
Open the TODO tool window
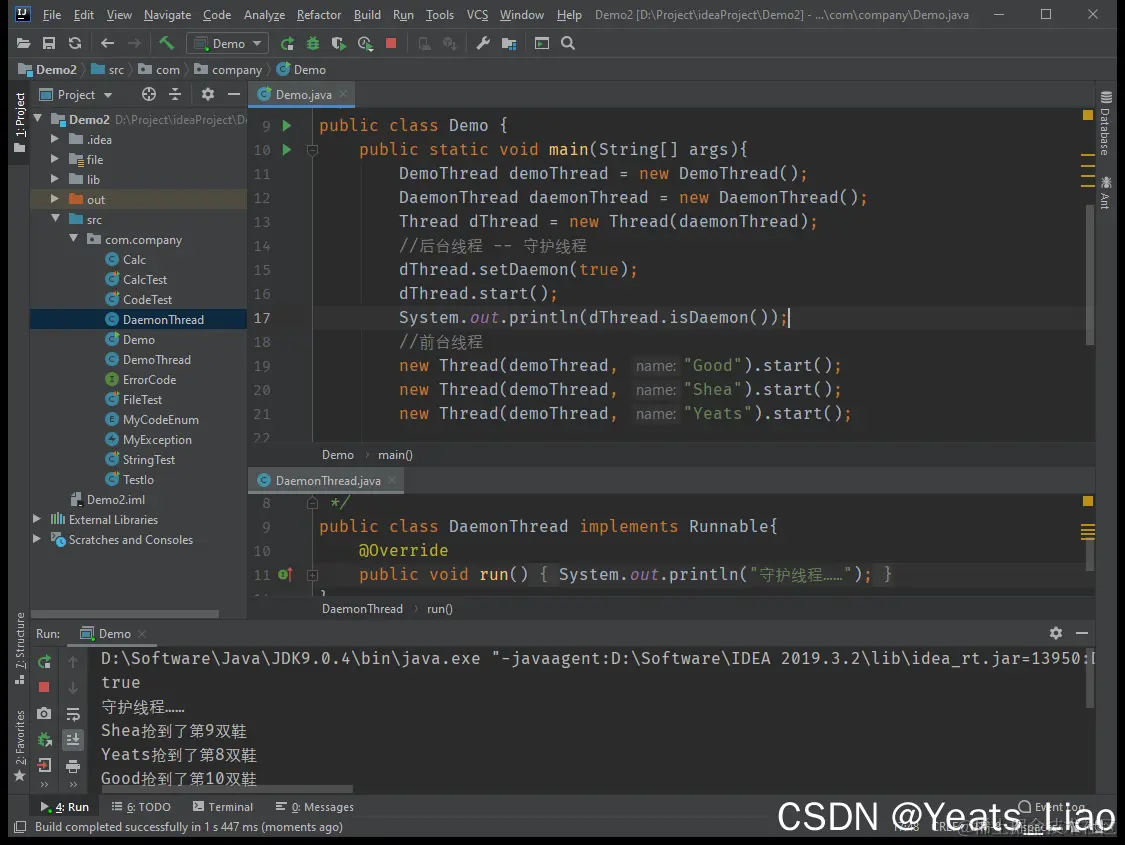coord(141,807)
